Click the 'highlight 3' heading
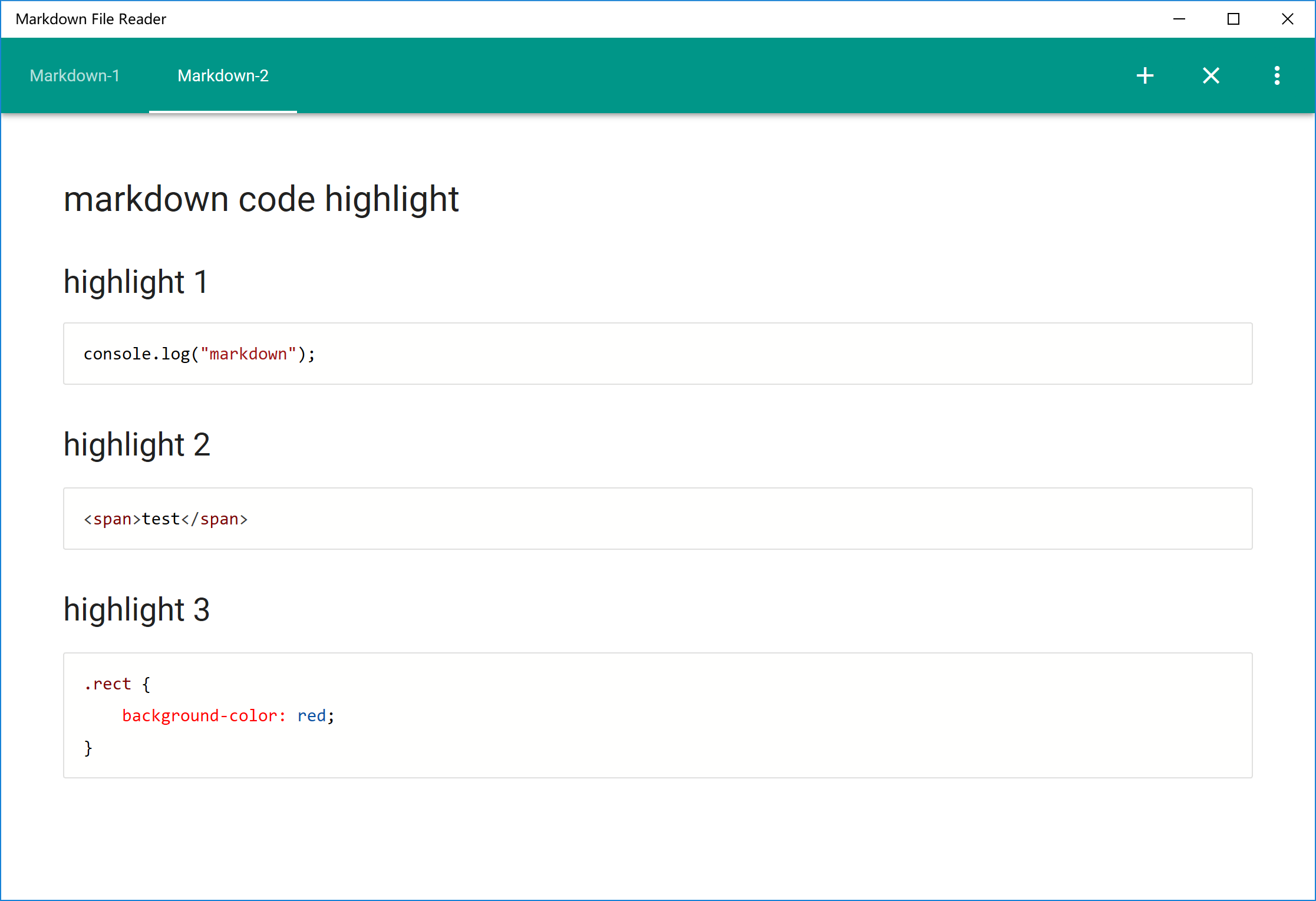 coord(137,609)
